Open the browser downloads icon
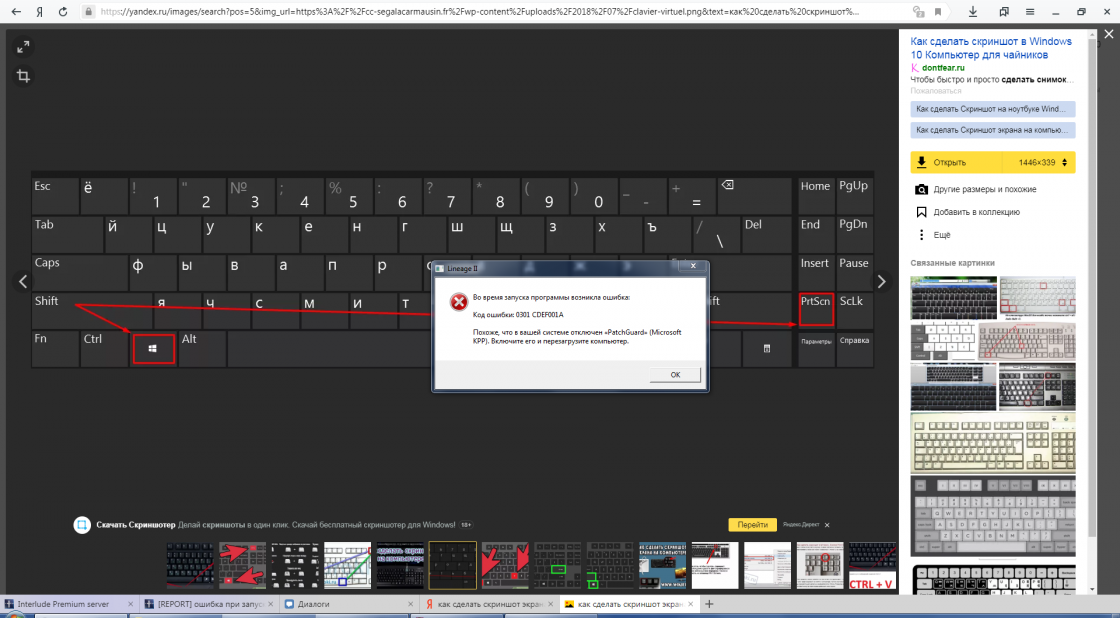 (x=973, y=12)
